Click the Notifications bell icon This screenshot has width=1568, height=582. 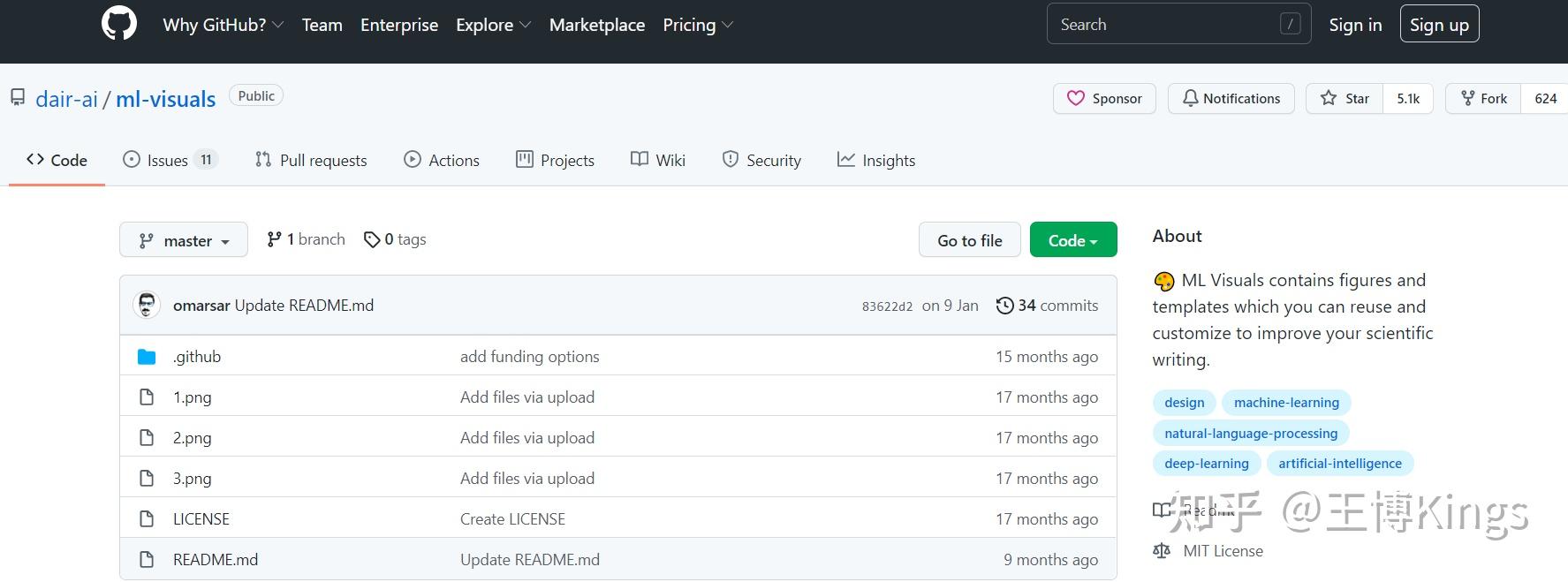pos(1190,98)
